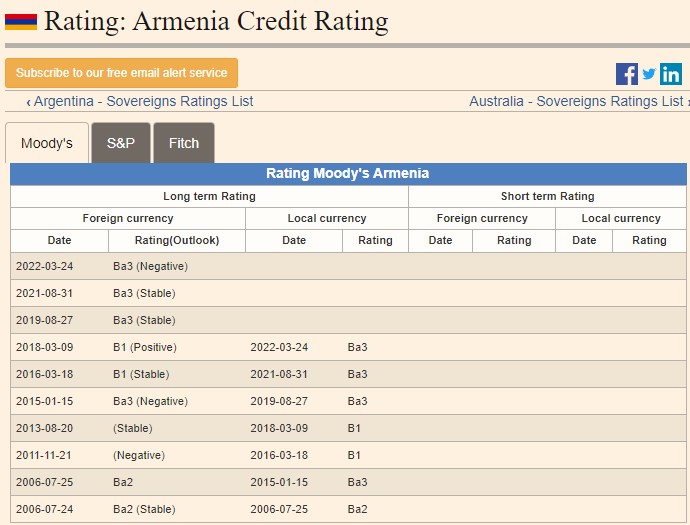690x525 pixels.
Task: Click the Twitter share icon
Action: tap(649, 74)
